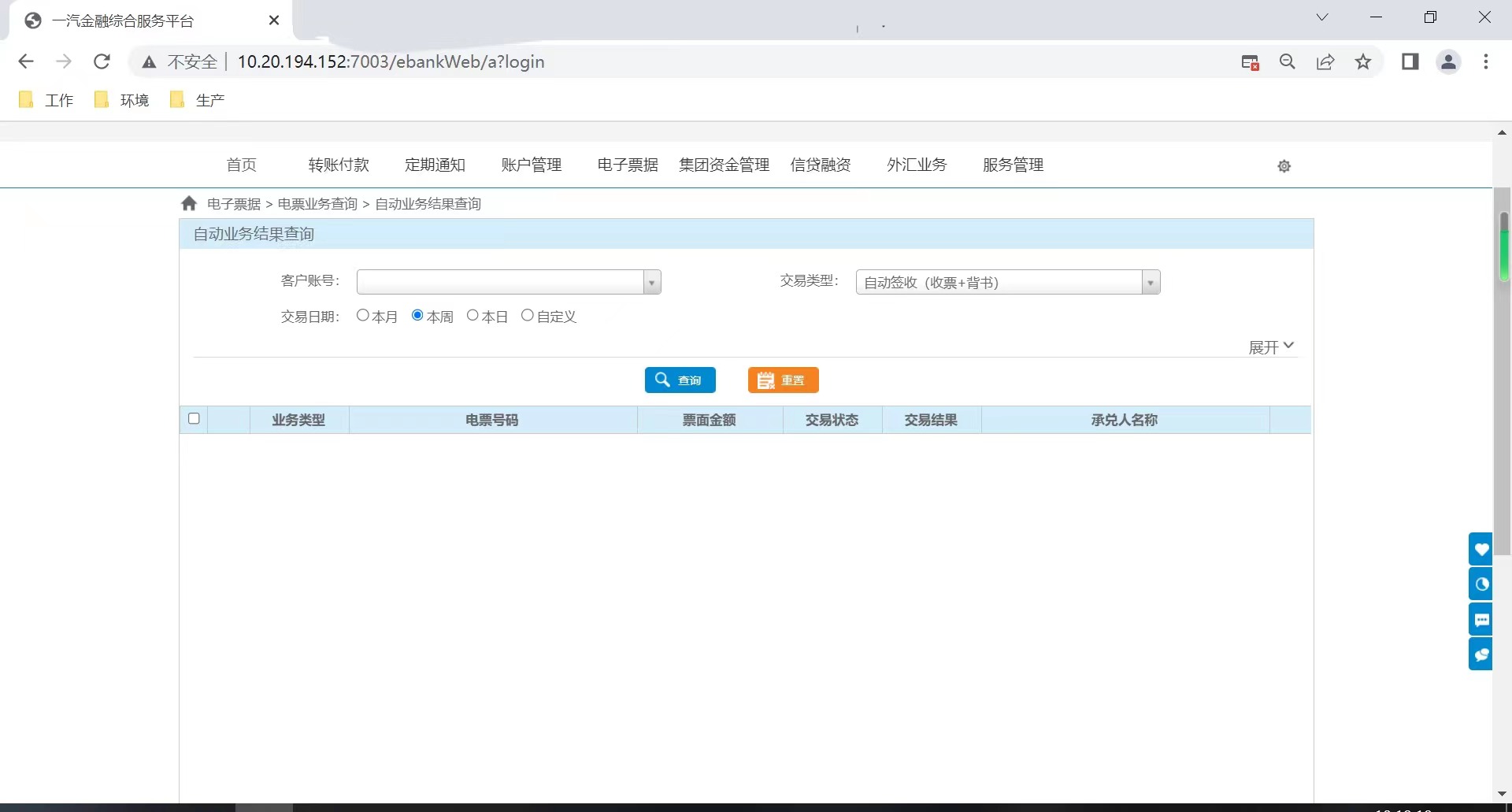Image resolution: width=1512 pixels, height=812 pixels.
Task: Click the scrollbar down arrow
Action: (1502, 794)
